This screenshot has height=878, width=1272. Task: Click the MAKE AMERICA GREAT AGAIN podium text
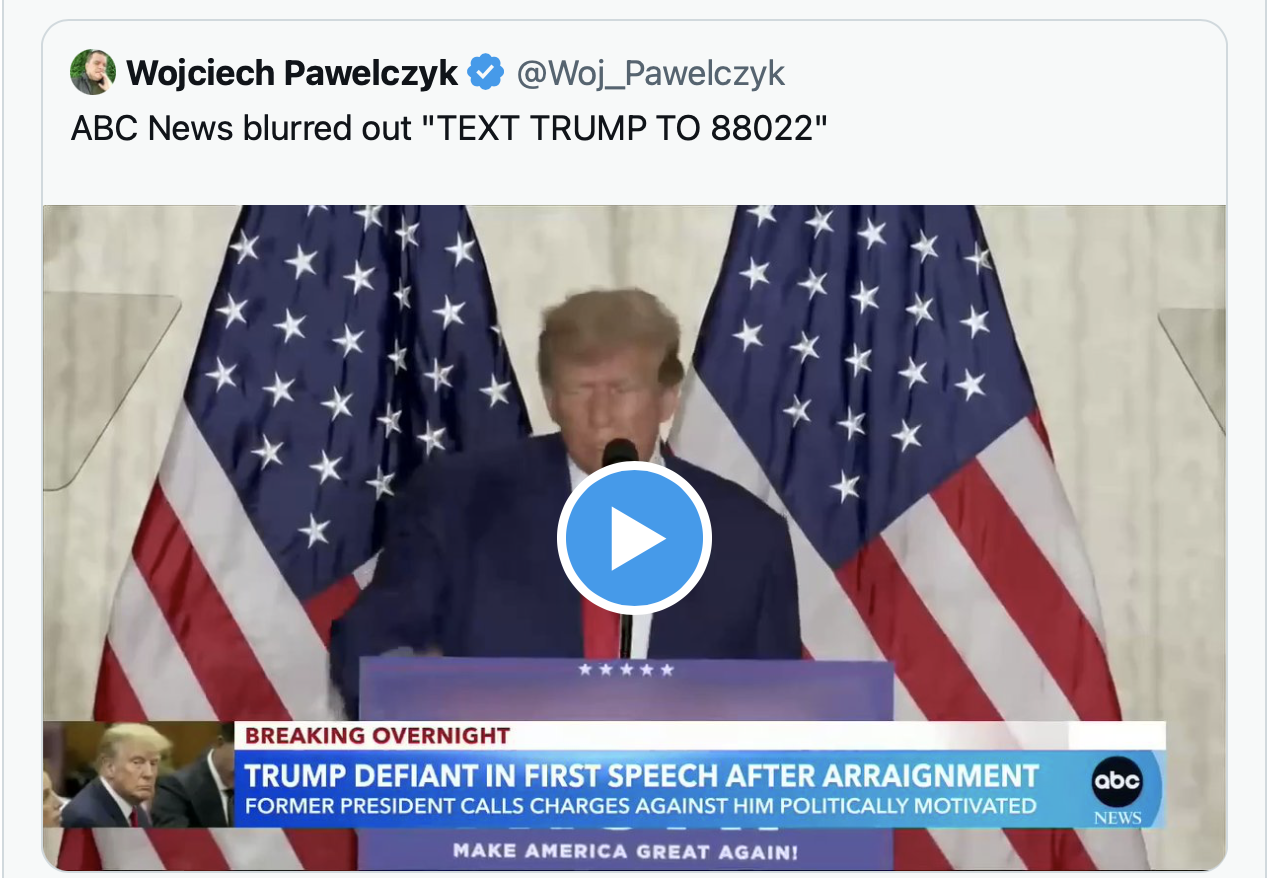[x=625, y=852]
